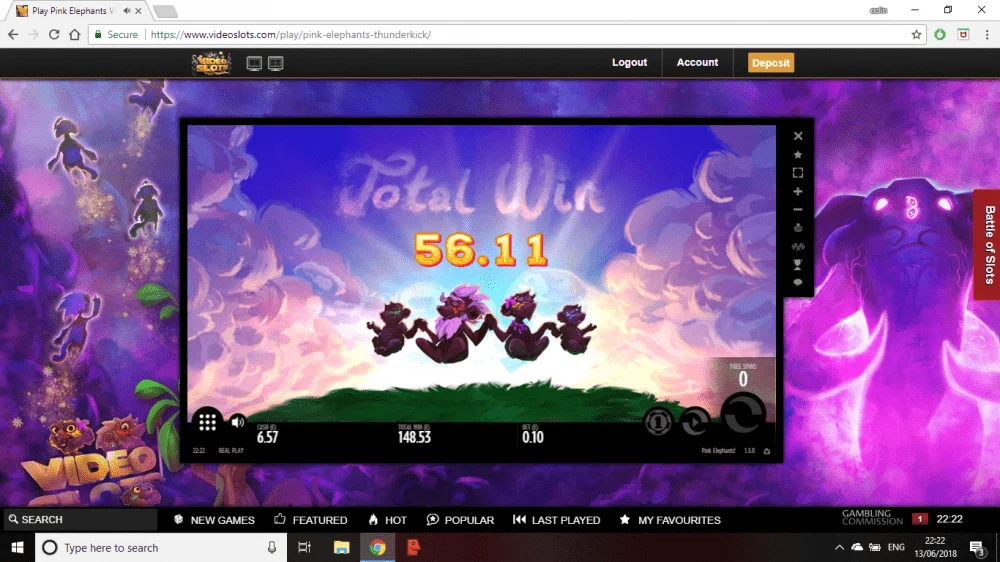Screen dimensions: 1000x562
Task: Open the Windows Action Center
Action: click(x=977, y=548)
